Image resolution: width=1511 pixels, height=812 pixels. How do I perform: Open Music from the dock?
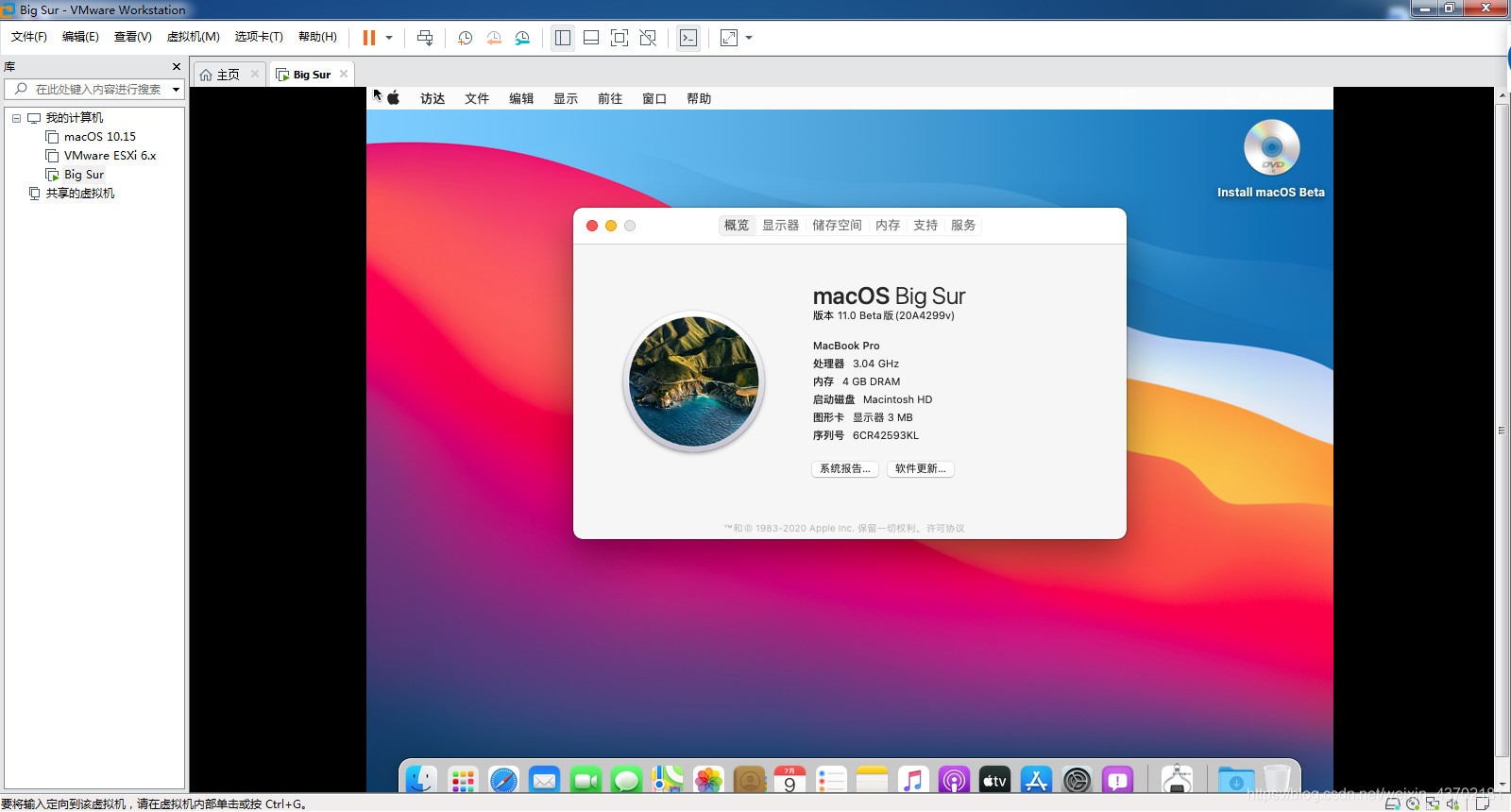tap(913, 780)
